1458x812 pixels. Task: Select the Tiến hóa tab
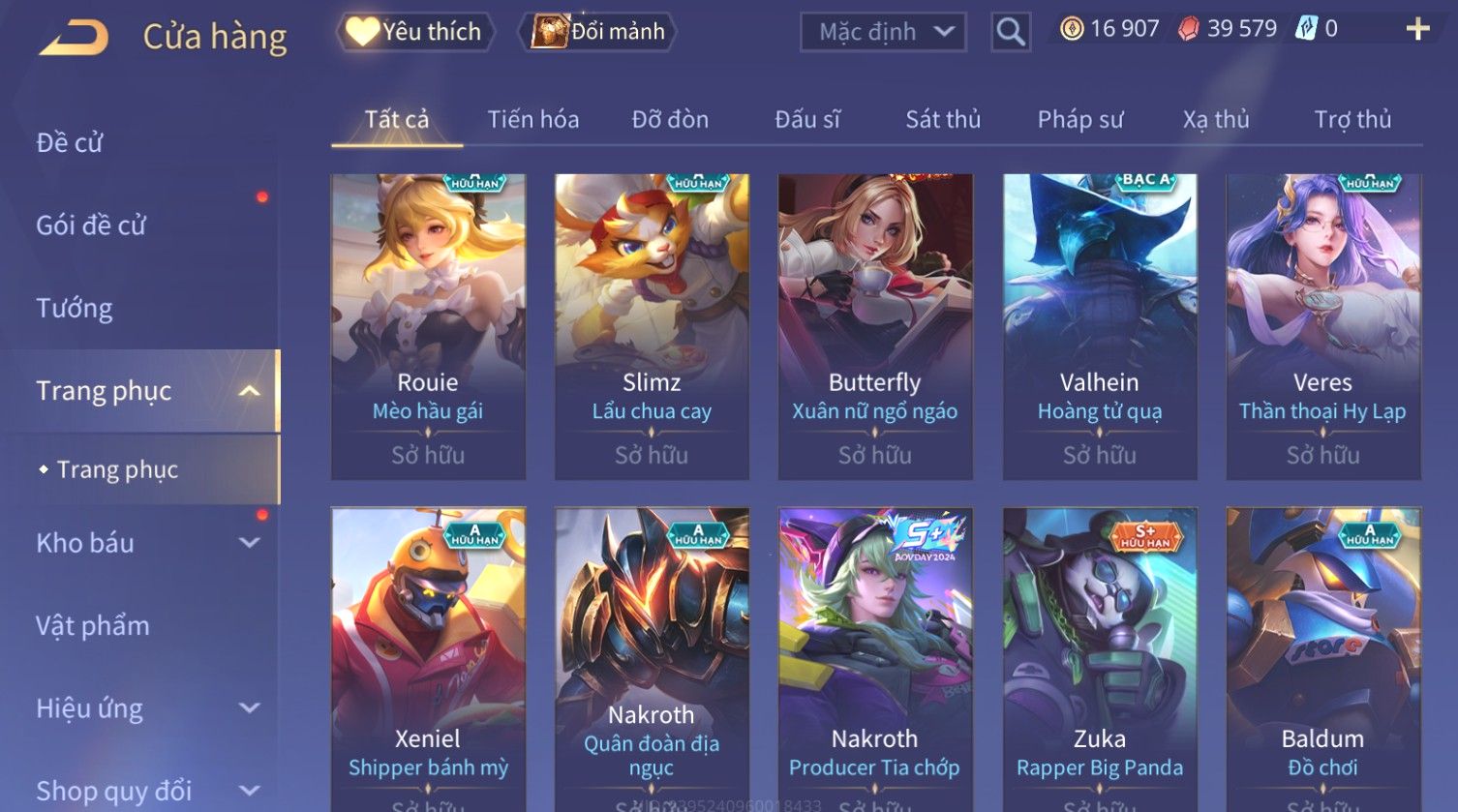tap(533, 119)
